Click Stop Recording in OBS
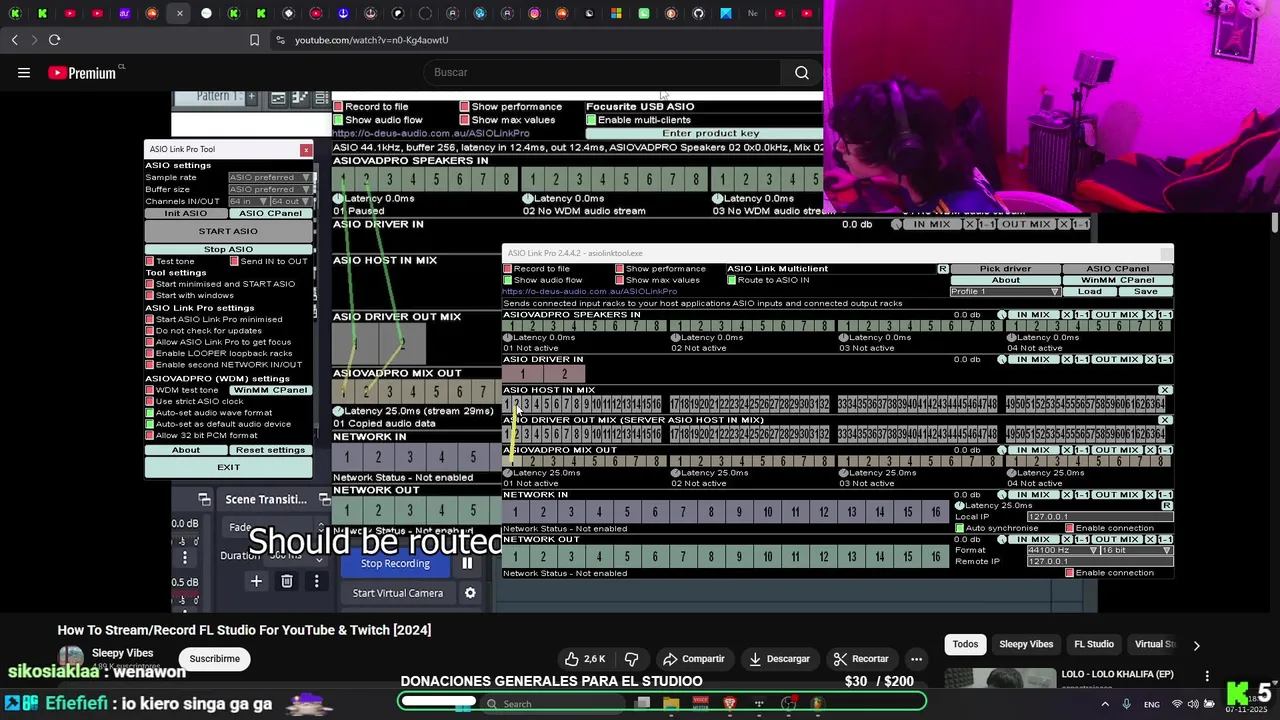 [x=395, y=564]
